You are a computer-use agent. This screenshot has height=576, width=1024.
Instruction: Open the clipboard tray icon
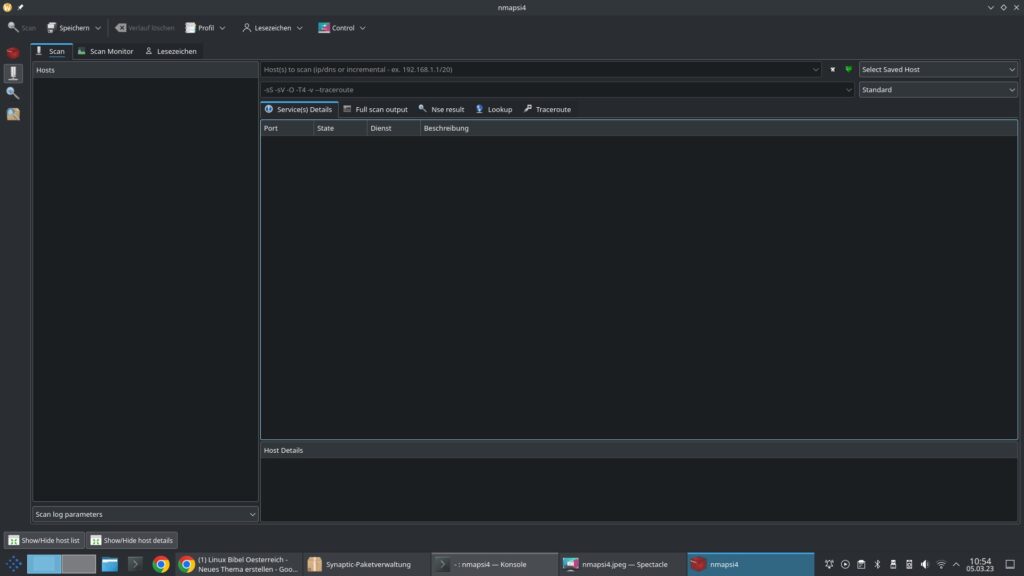(861, 564)
